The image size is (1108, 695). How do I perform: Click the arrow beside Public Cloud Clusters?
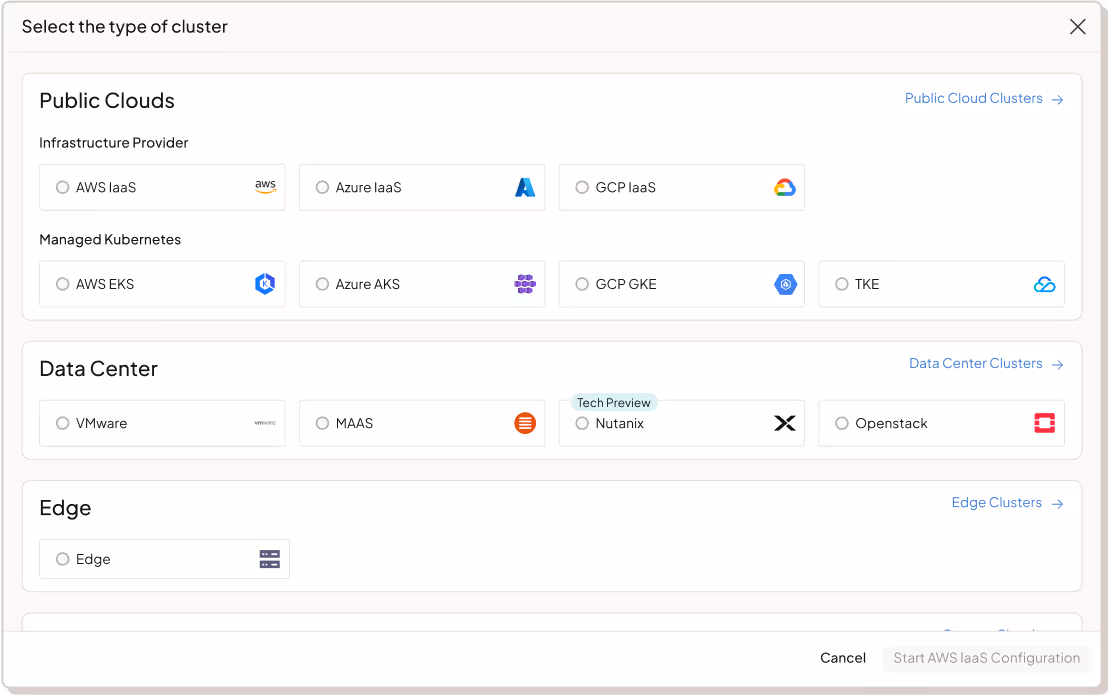pos(1057,100)
